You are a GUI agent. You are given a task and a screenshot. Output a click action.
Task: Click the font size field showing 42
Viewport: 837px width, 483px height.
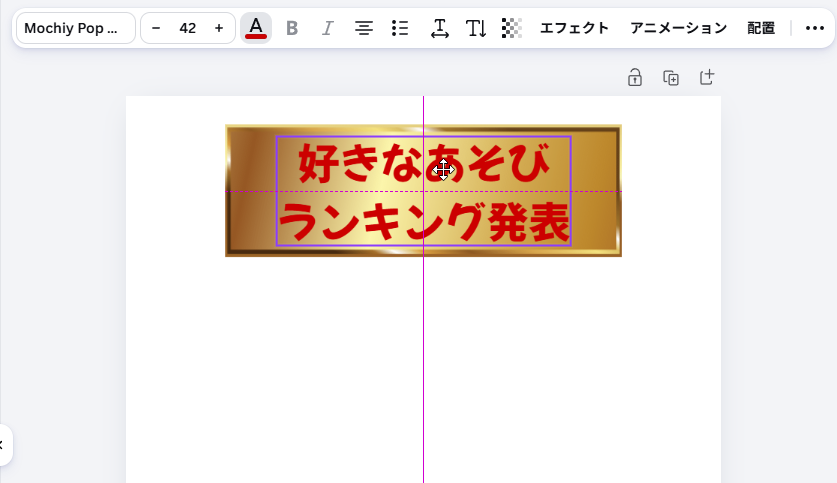coord(187,28)
